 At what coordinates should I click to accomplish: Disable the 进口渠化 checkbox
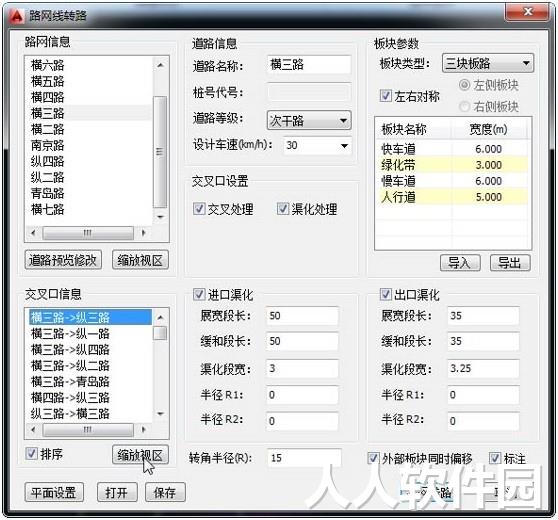coord(199,294)
